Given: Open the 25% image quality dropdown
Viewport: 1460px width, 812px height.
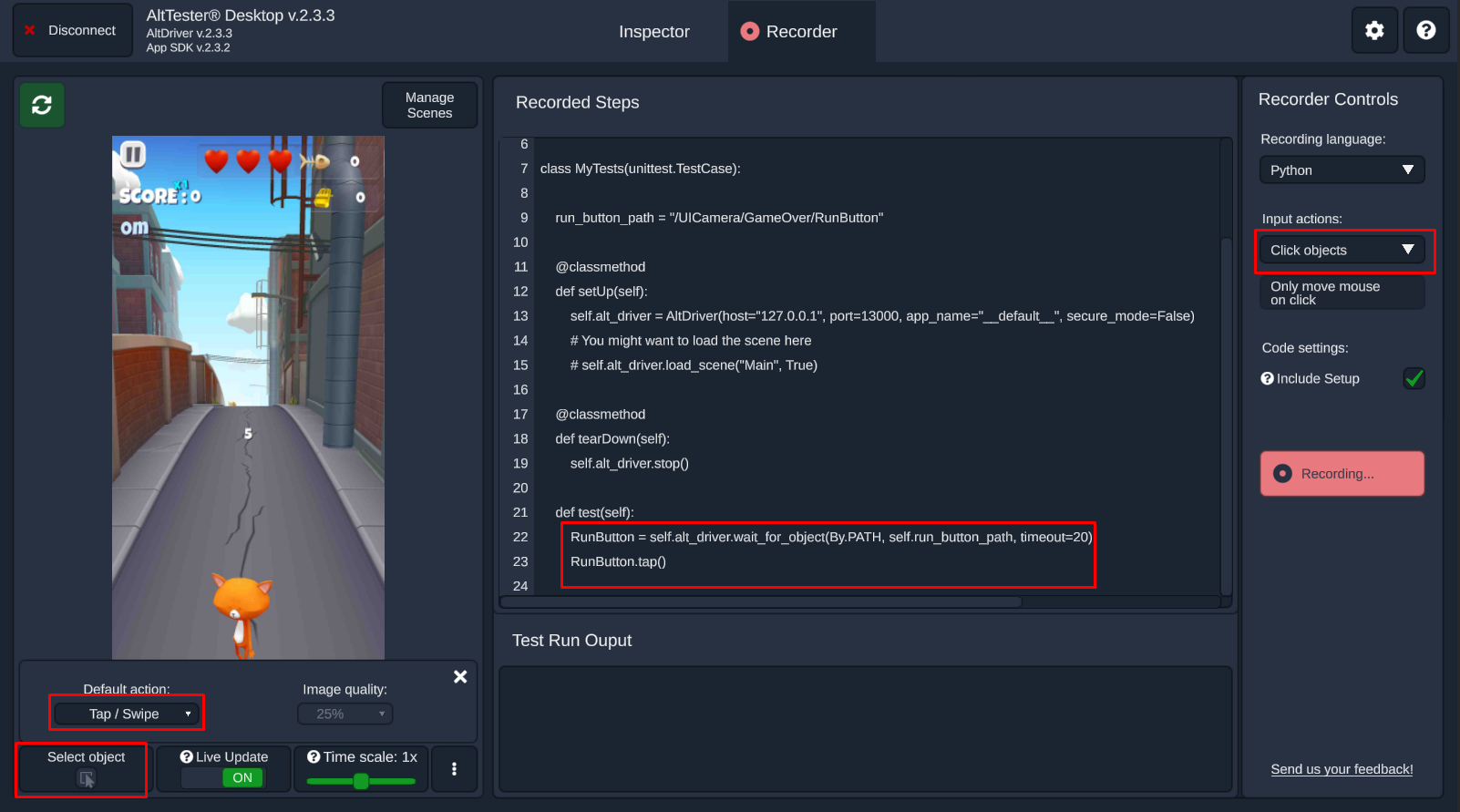Looking at the screenshot, I should [345, 714].
